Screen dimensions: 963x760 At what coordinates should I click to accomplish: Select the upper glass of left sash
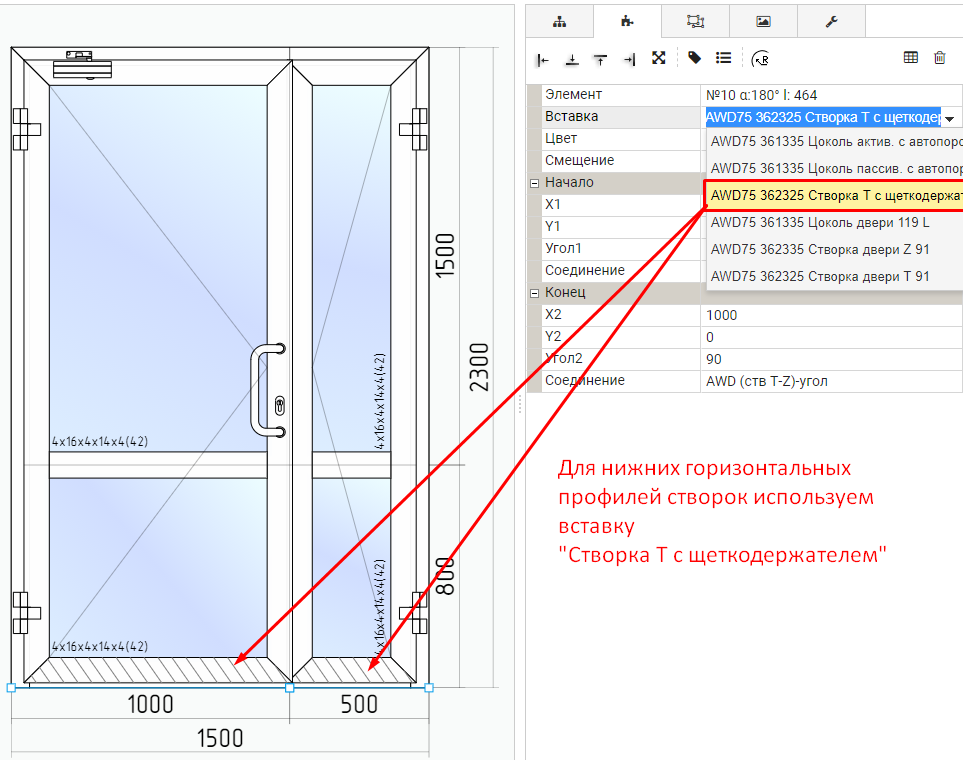click(158, 268)
